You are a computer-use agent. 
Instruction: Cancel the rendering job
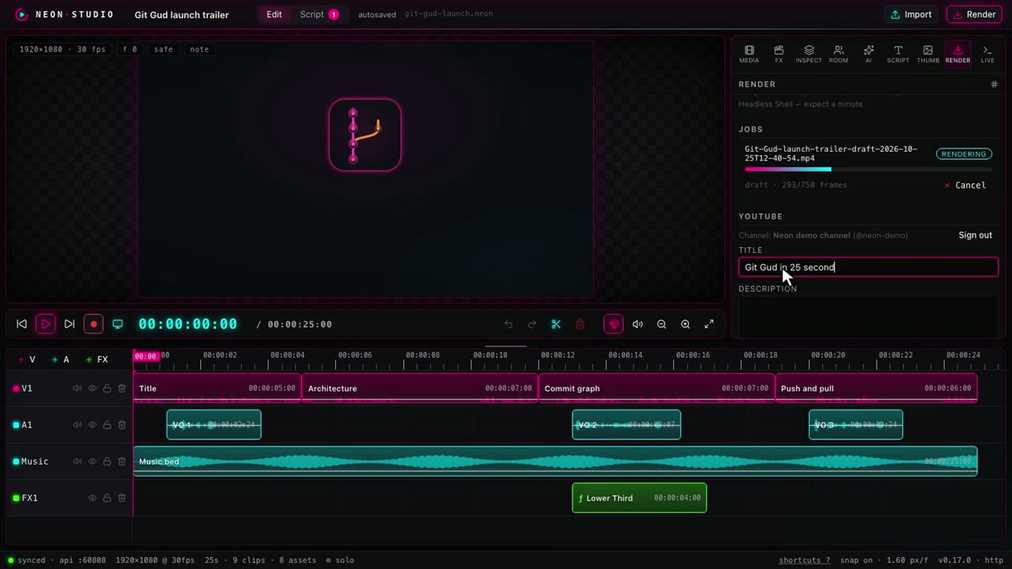coord(965,185)
